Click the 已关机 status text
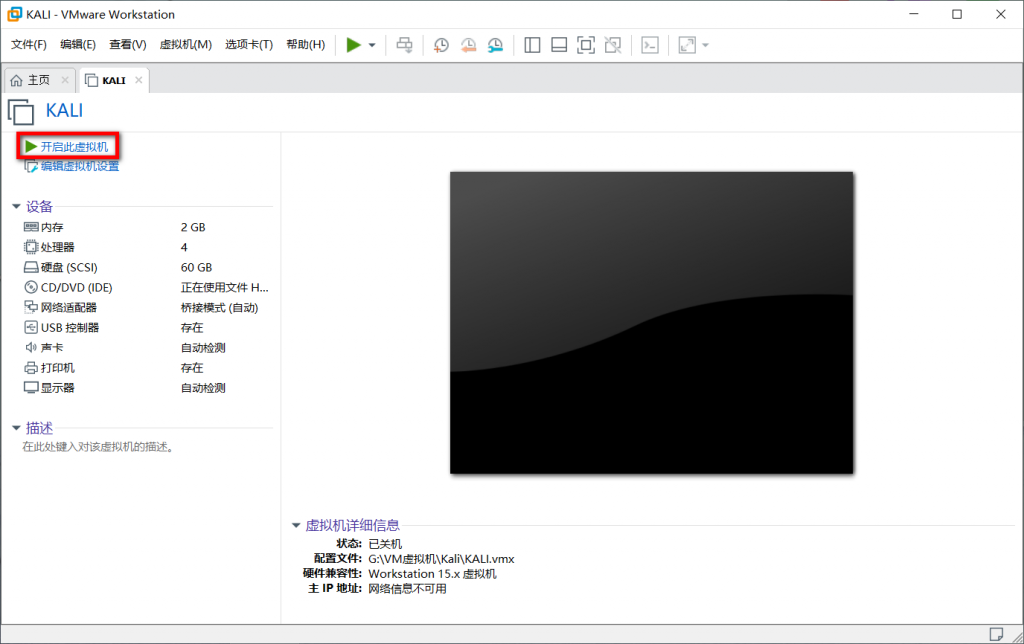This screenshot has height=644, width=1024. [385, 543]
